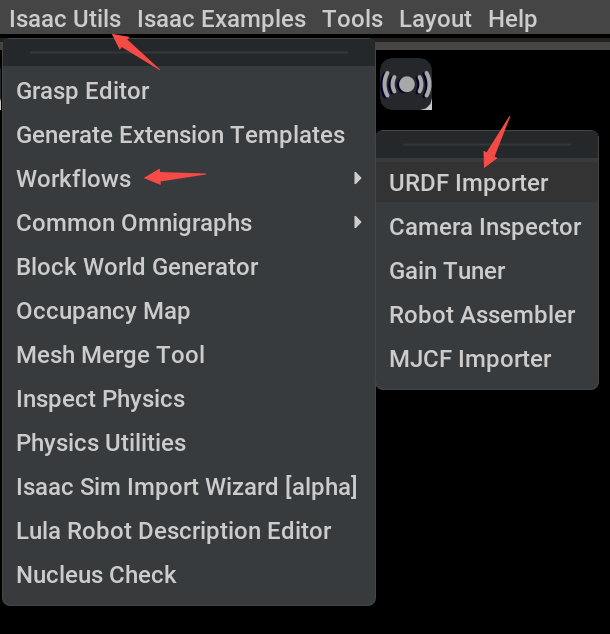Open the Help menu
The width and height of the screenshot is (610, 634).
coord(513,19)
